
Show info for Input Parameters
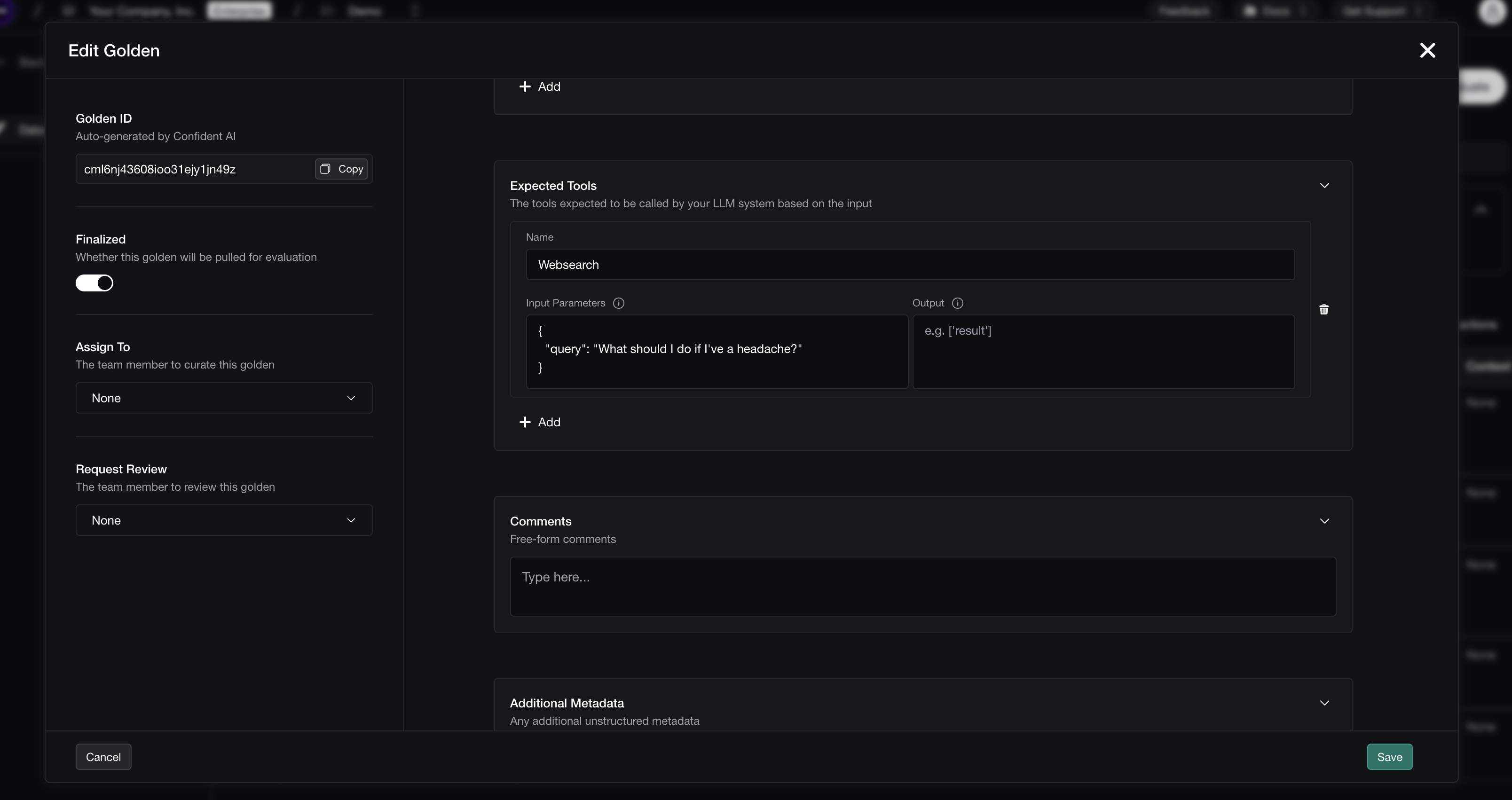point(618,303)
